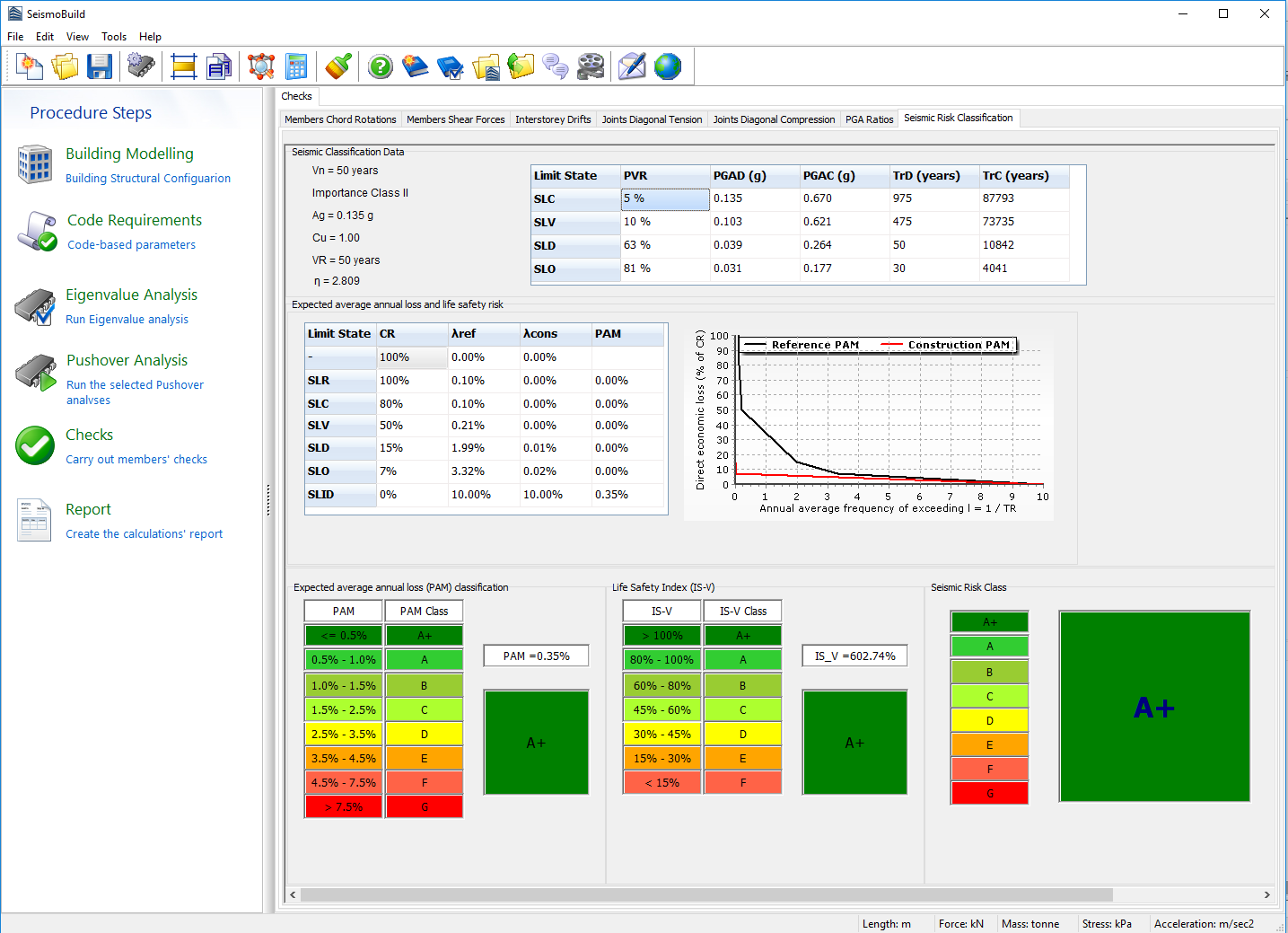Click the Pushover Analysis step icon

pyautogui.click(x=36, y=374)
